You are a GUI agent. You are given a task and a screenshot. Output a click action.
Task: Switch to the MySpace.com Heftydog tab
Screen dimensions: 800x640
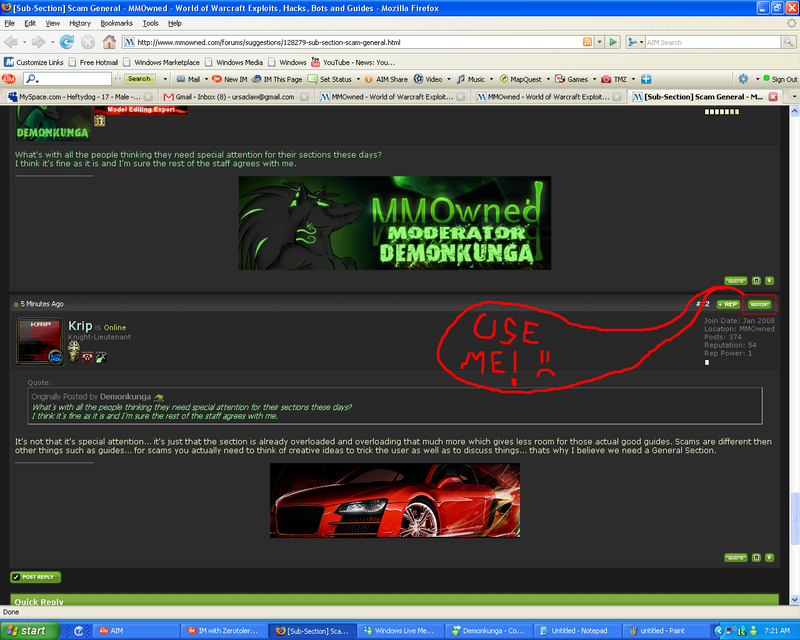79,96
